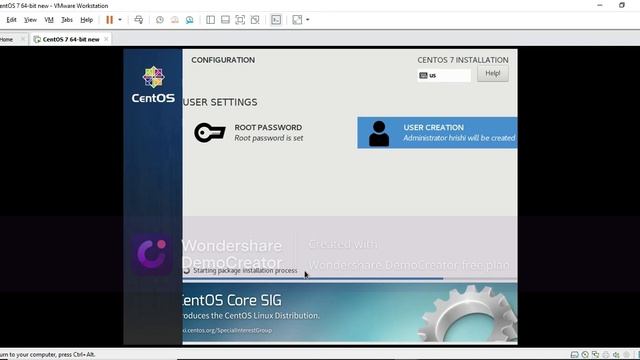Image resolution: width=640 pixels, height=360 pixels.
Task: Open the Help menu
Action: click(87, 20)
